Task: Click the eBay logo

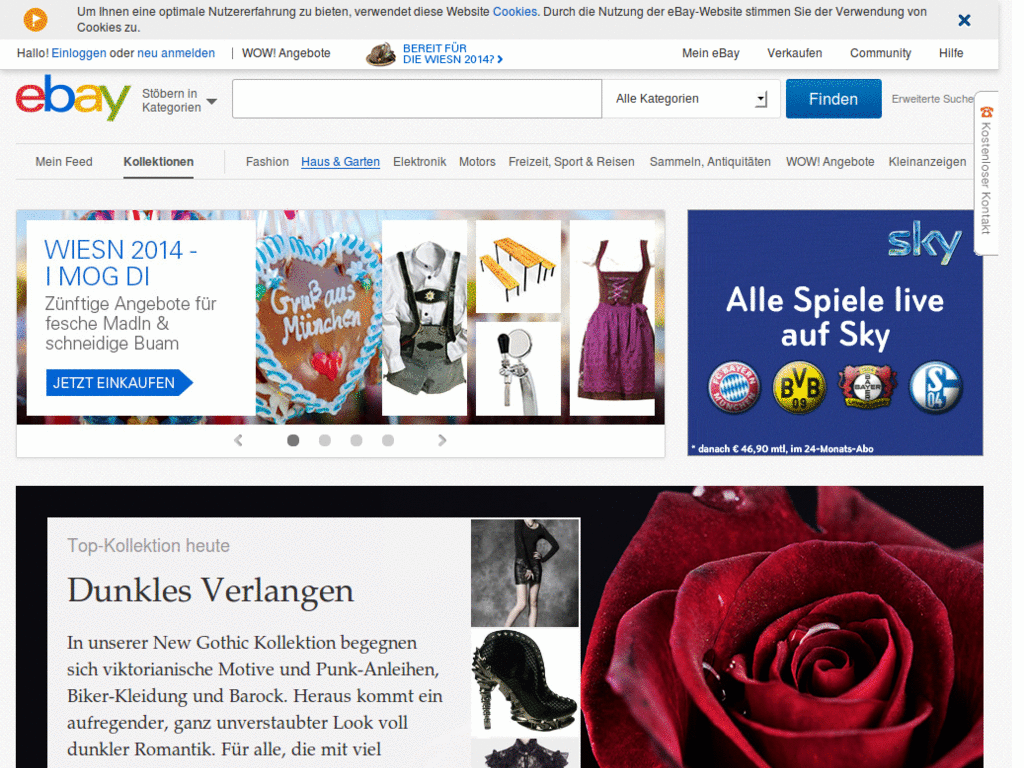Action: click(x=72, y=98)
